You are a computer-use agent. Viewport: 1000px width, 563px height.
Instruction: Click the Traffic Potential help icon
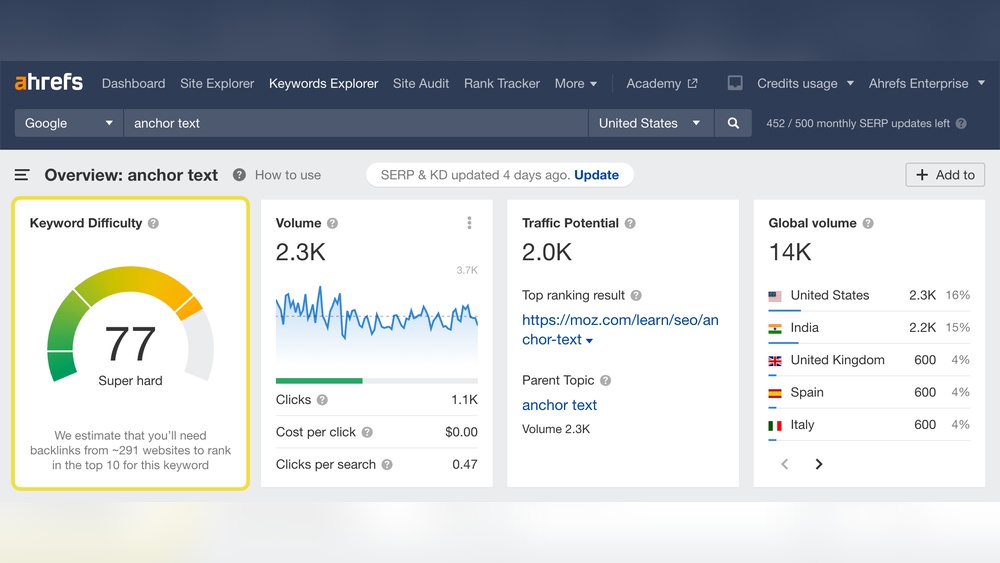(630, 223)
